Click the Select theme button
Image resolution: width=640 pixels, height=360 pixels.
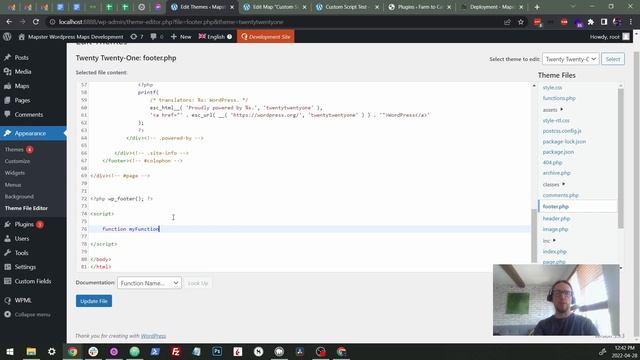613,59
